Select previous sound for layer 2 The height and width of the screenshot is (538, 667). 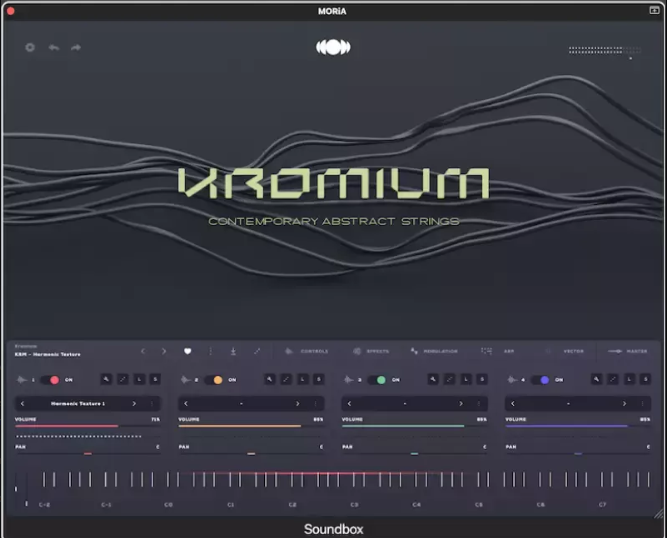pyautogui.click(x=186, y=403)
